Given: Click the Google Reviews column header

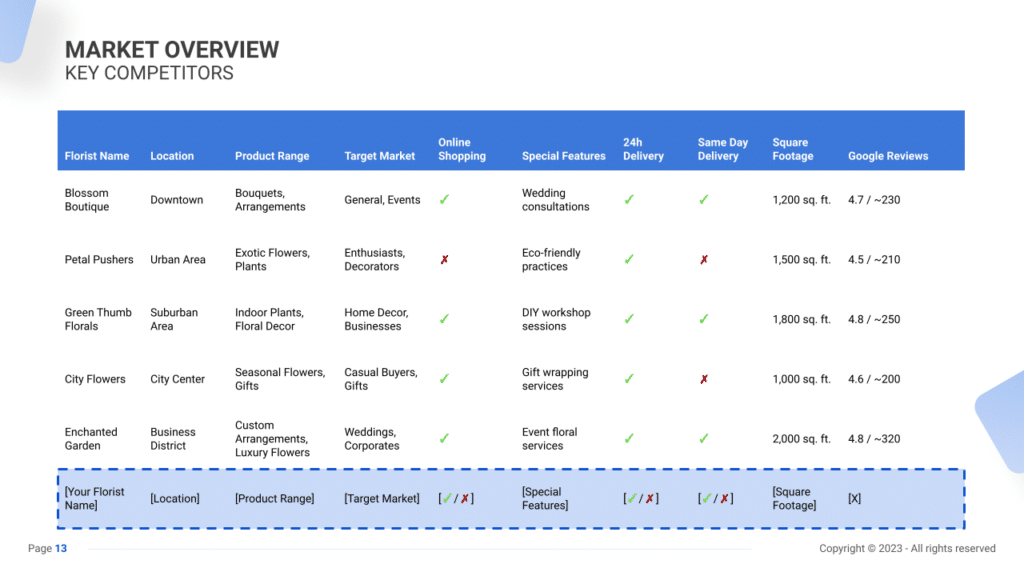Looking at the screenshot, I should 888,156.
